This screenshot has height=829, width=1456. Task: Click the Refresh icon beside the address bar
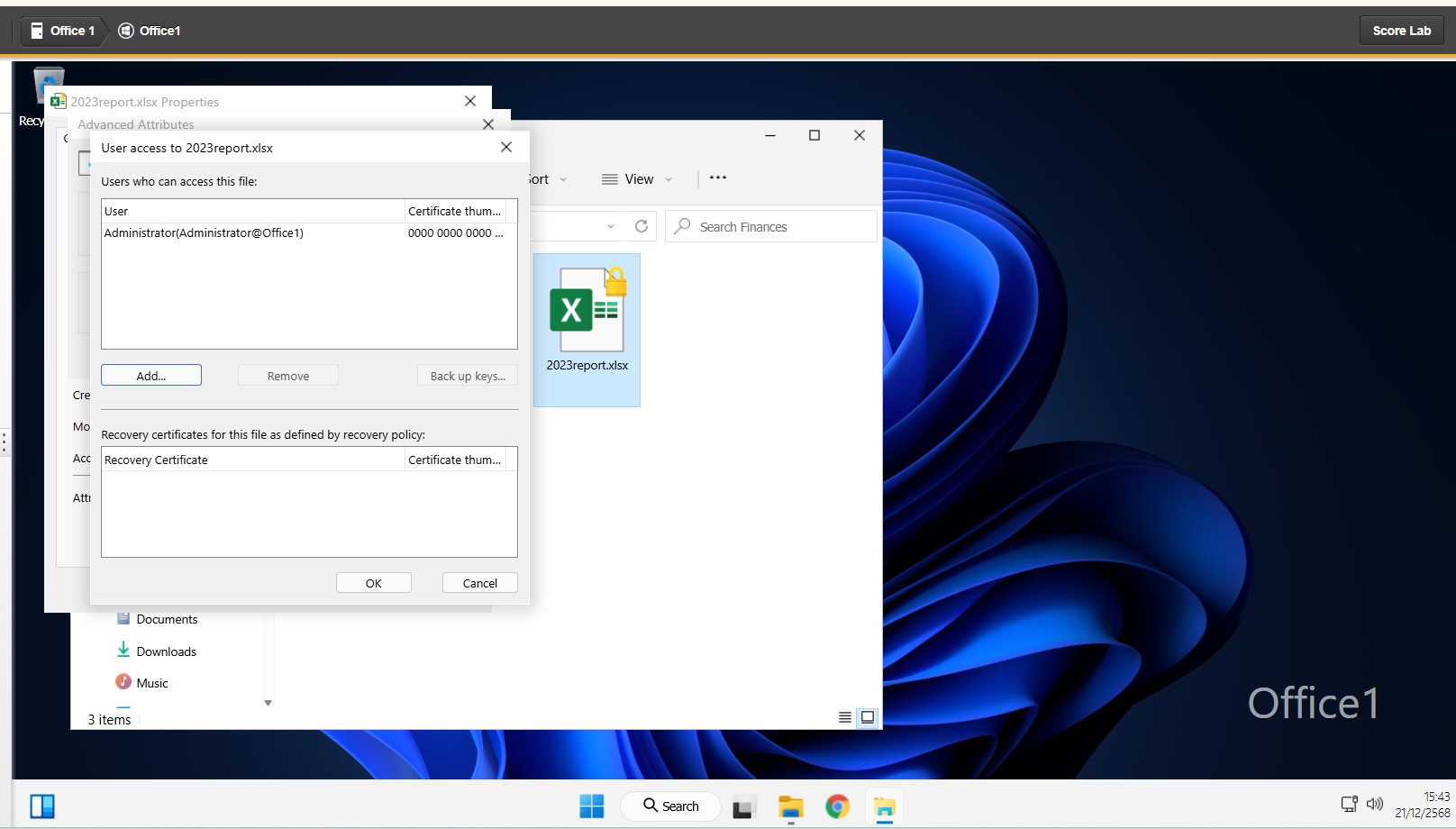641,226
